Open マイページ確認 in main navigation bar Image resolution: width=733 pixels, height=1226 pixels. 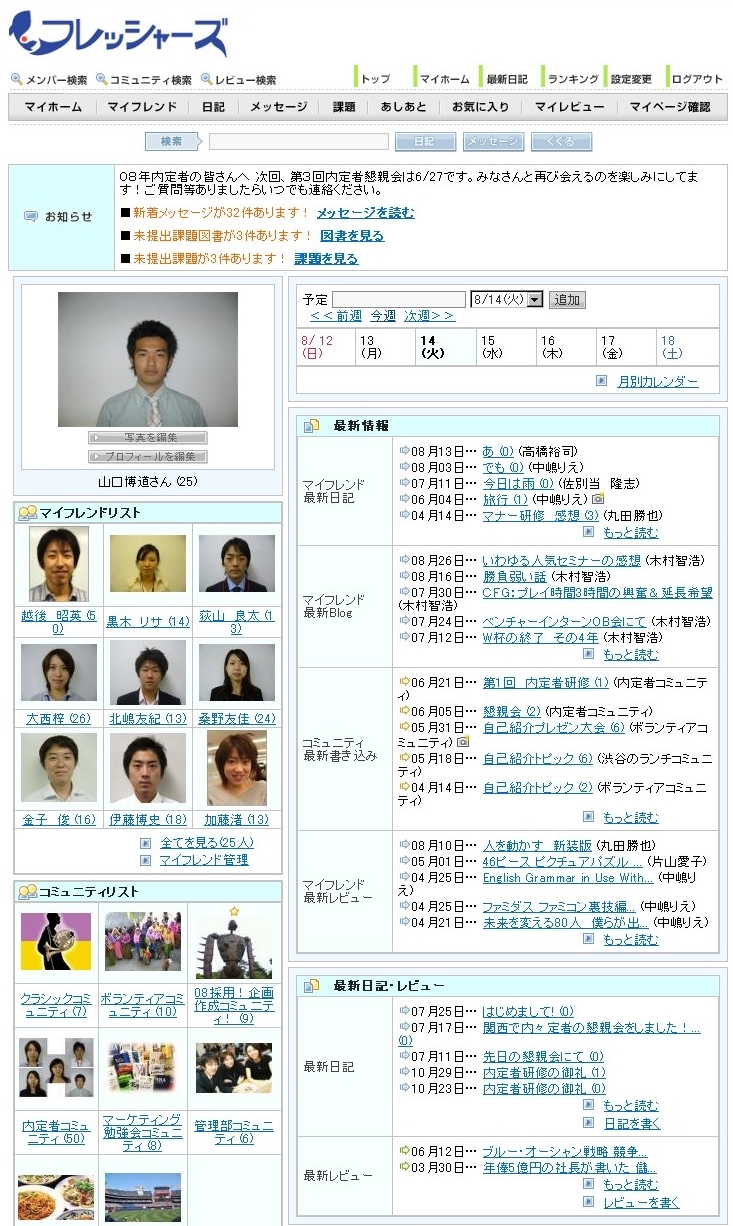(x=670, y=107)
